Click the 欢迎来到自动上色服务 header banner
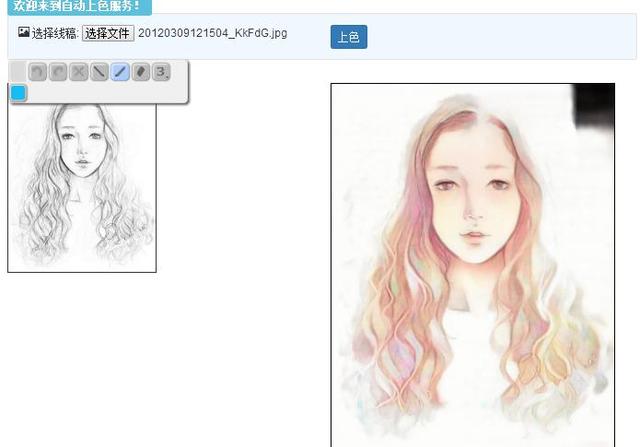Viewport: 640px width, 447px height. 80,7
